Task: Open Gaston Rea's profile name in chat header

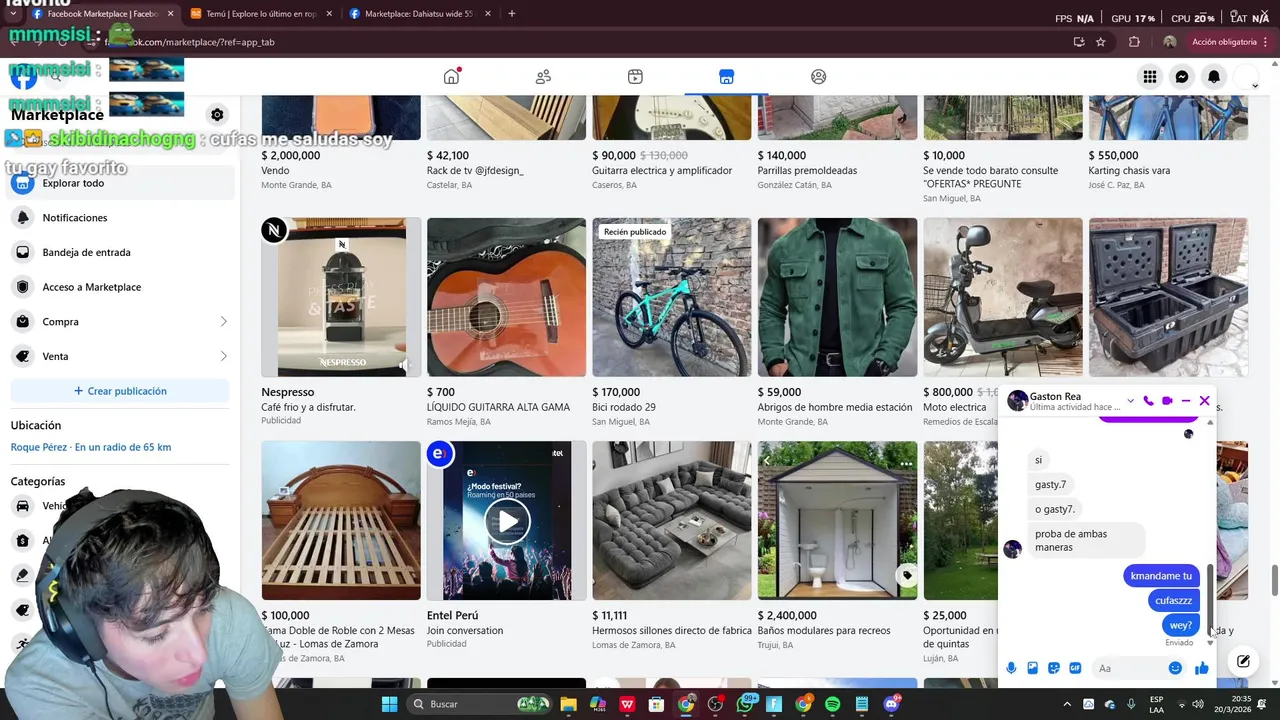Action: pos(1055,396)
